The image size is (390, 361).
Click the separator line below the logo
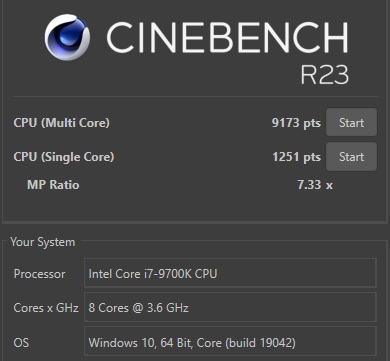click(196, 97)
